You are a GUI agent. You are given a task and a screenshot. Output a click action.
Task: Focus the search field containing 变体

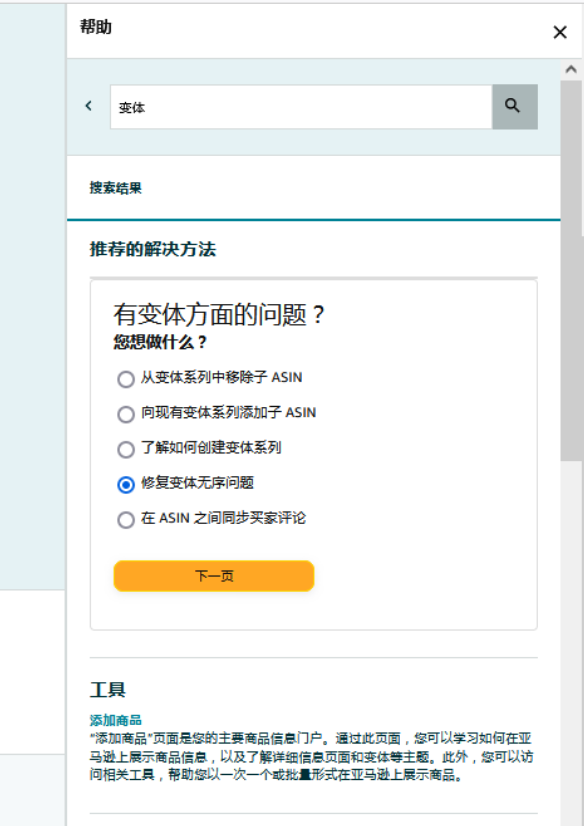(301, 106)
